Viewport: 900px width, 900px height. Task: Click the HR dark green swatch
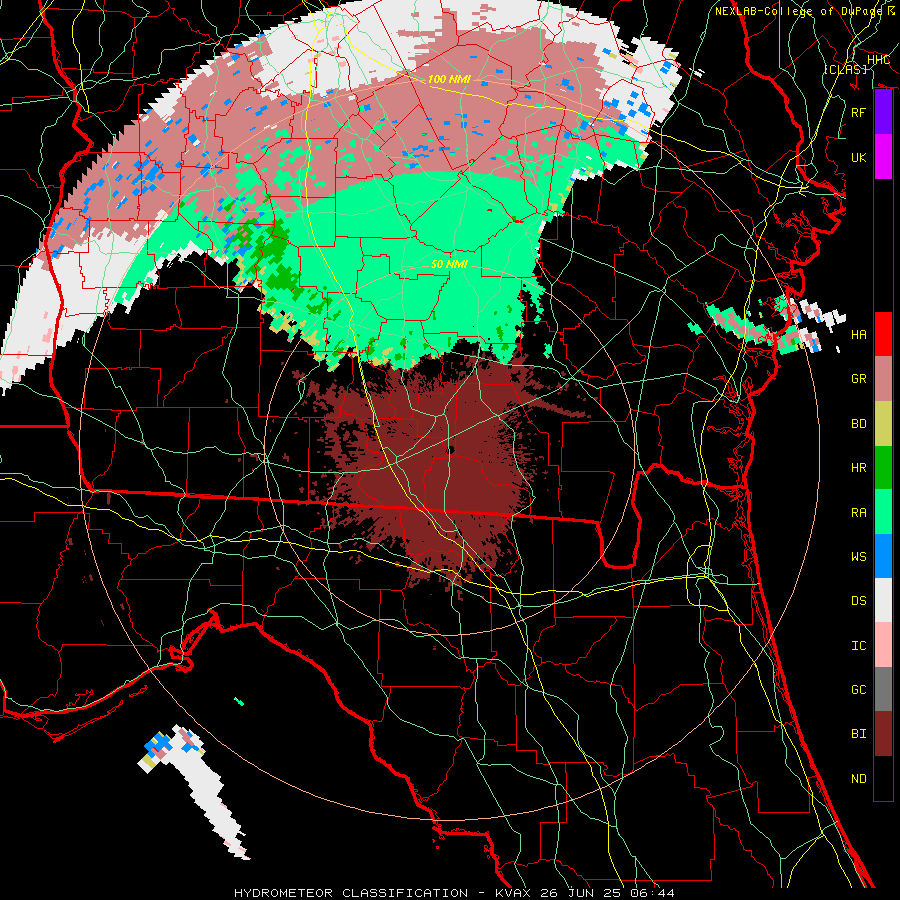pos(883,468)
